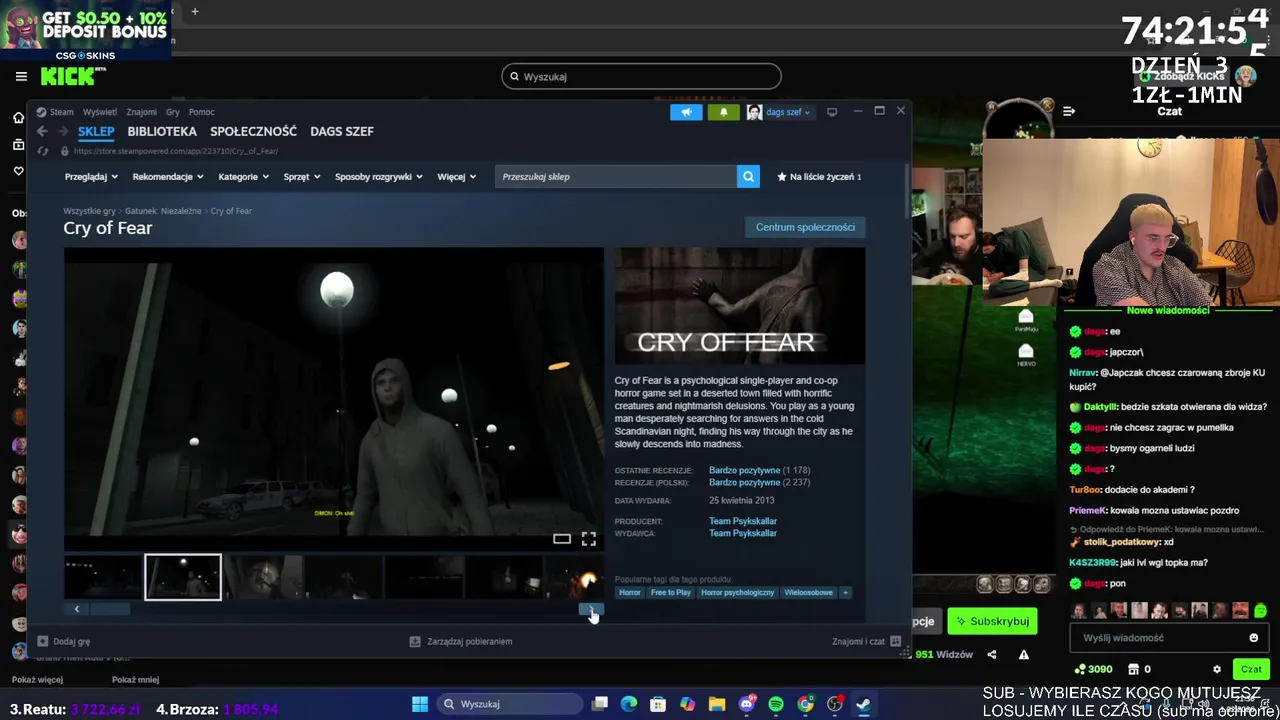Screen dimensions: 1280x720
Task: Open Microsoft Edge from taskbar
Action: click(628, 704)
